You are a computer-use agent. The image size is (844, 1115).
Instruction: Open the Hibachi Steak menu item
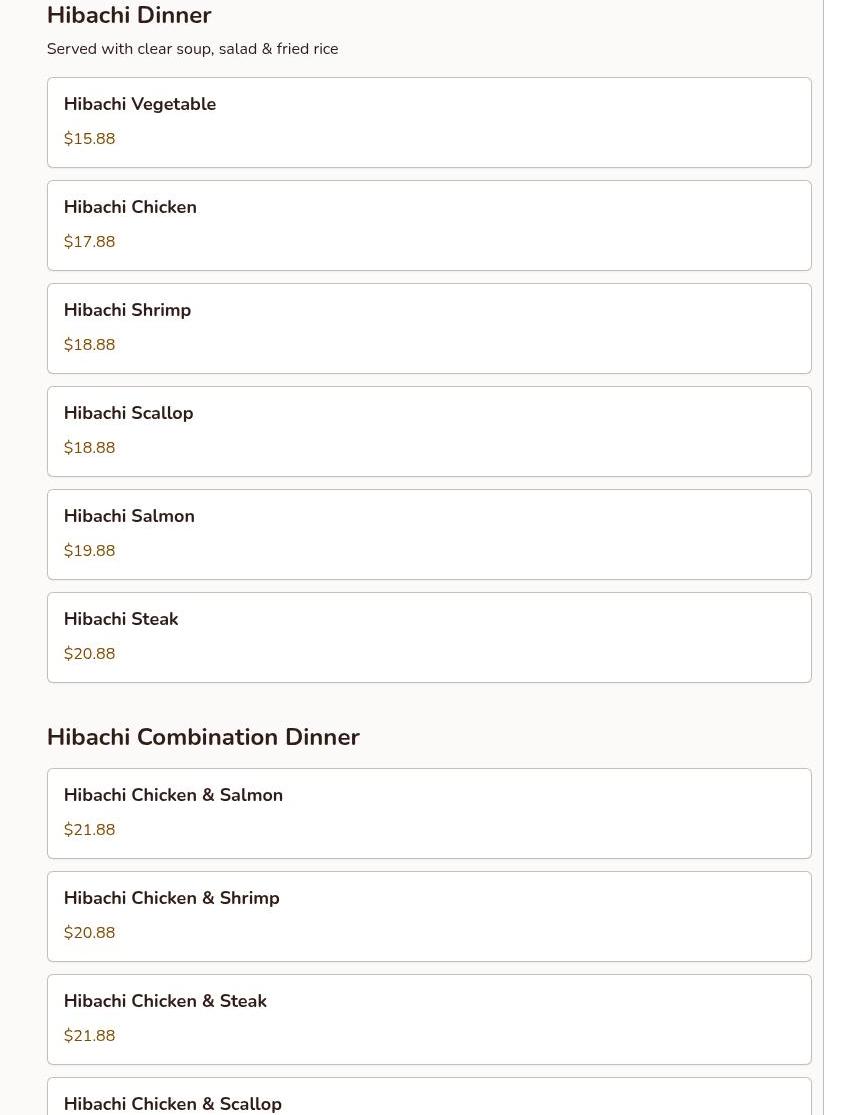[429, 638]
